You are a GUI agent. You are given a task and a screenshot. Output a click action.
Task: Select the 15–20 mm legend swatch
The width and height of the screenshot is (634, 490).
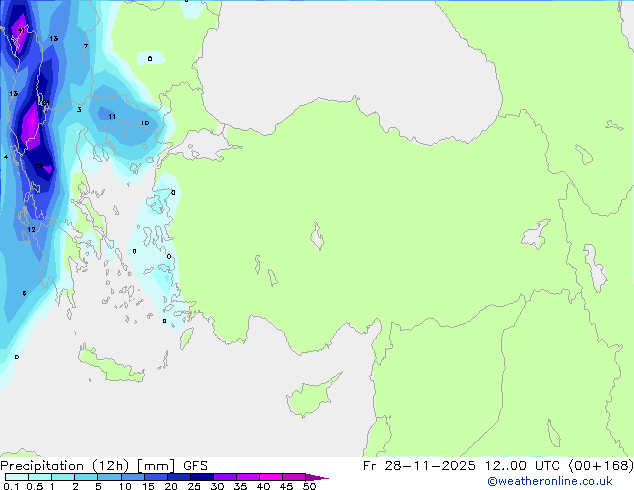point(155,477)
